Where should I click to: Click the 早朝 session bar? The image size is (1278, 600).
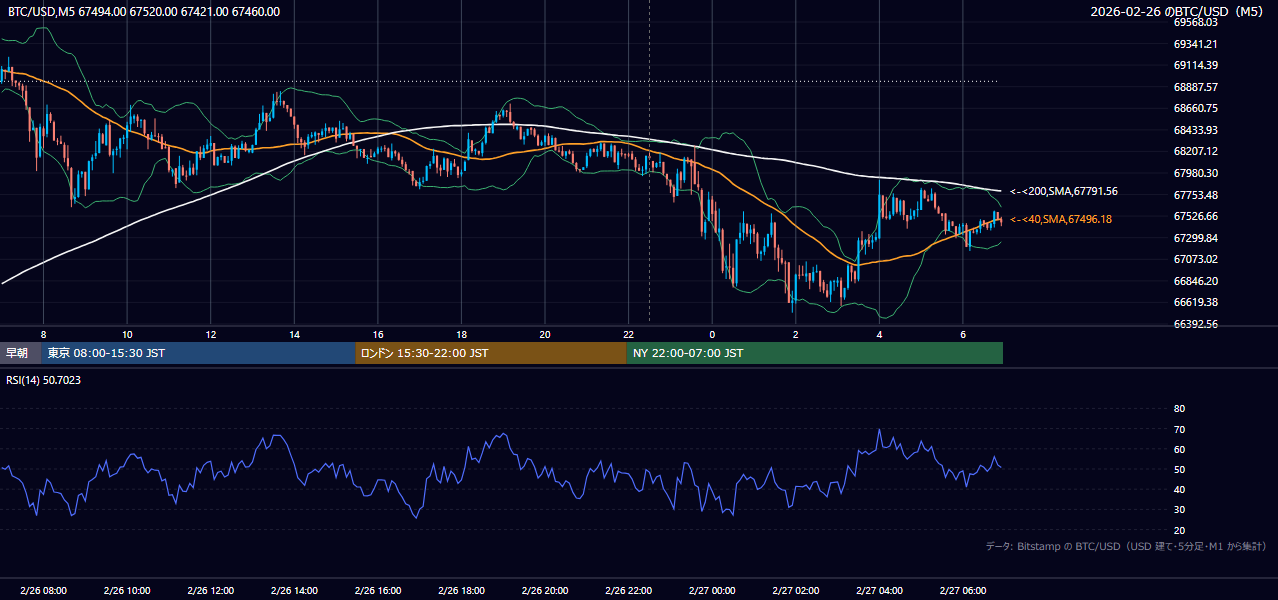(20, 353)
